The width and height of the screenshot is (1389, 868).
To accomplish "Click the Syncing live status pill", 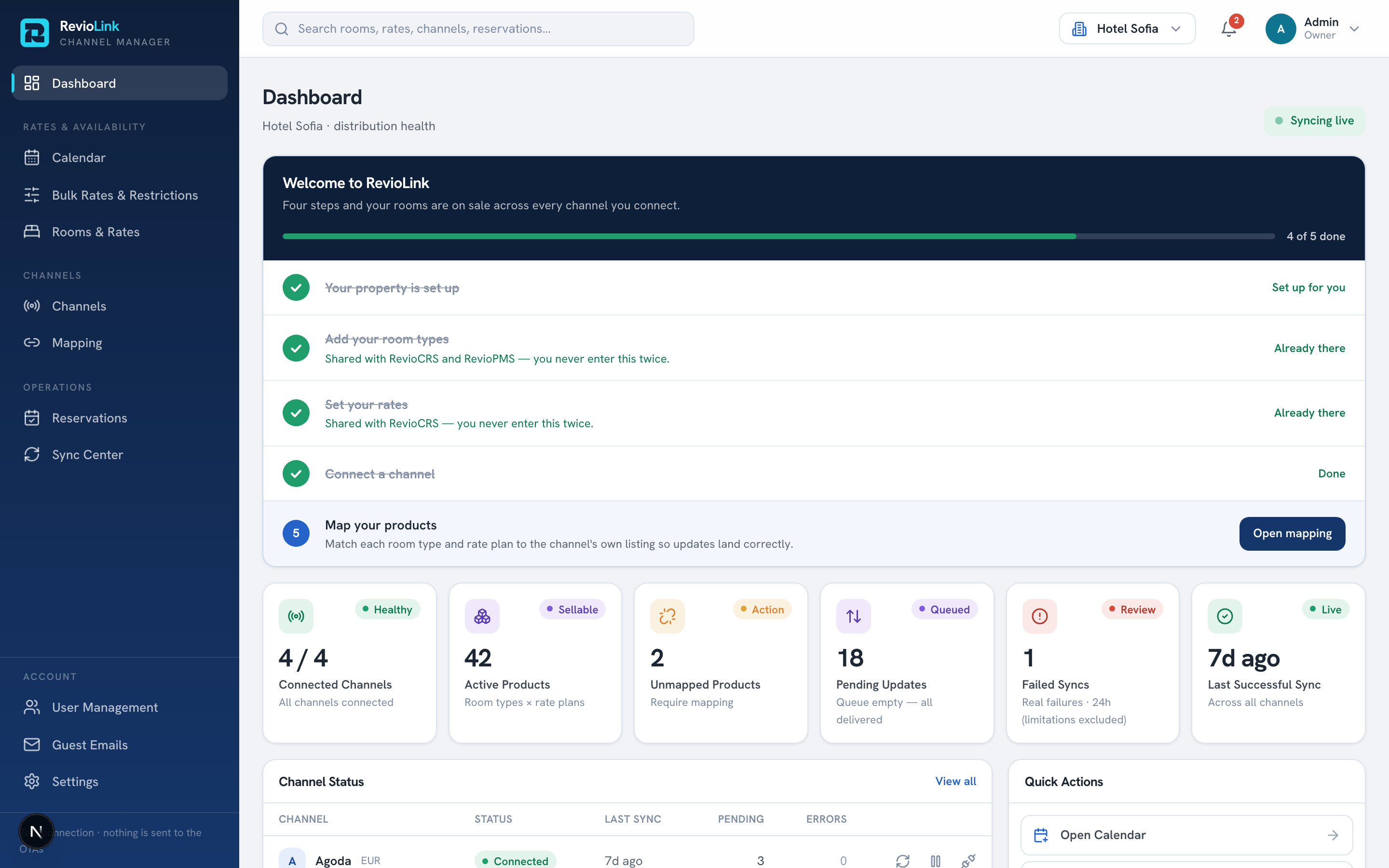I will click(1314, 121).
